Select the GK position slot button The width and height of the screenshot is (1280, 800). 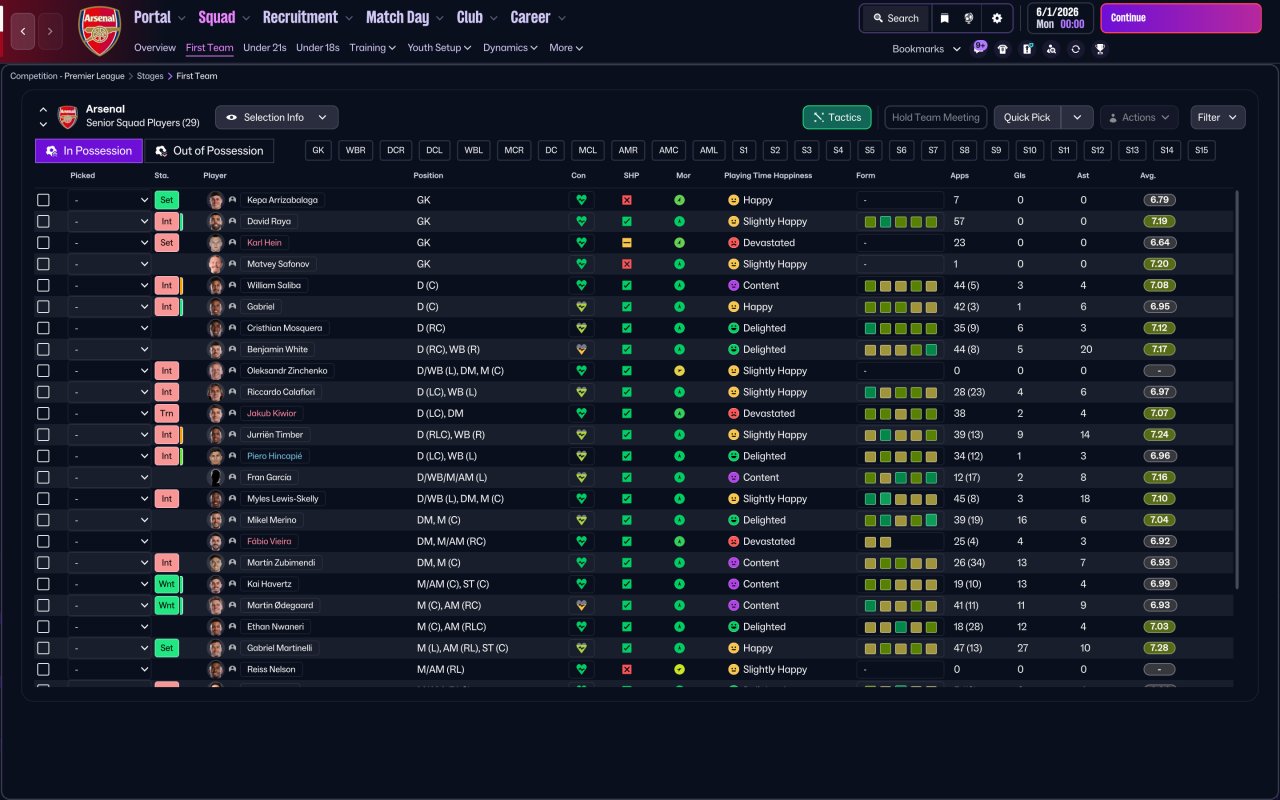pyautogui.click(x=318, y=151)
